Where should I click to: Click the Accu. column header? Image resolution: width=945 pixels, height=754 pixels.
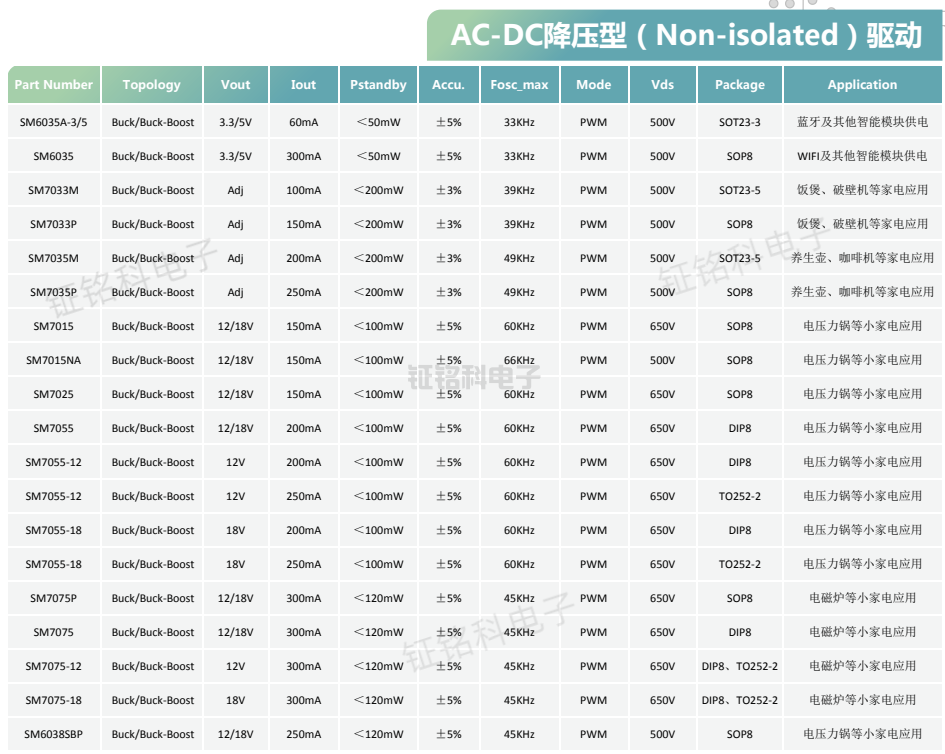point(448,85)
